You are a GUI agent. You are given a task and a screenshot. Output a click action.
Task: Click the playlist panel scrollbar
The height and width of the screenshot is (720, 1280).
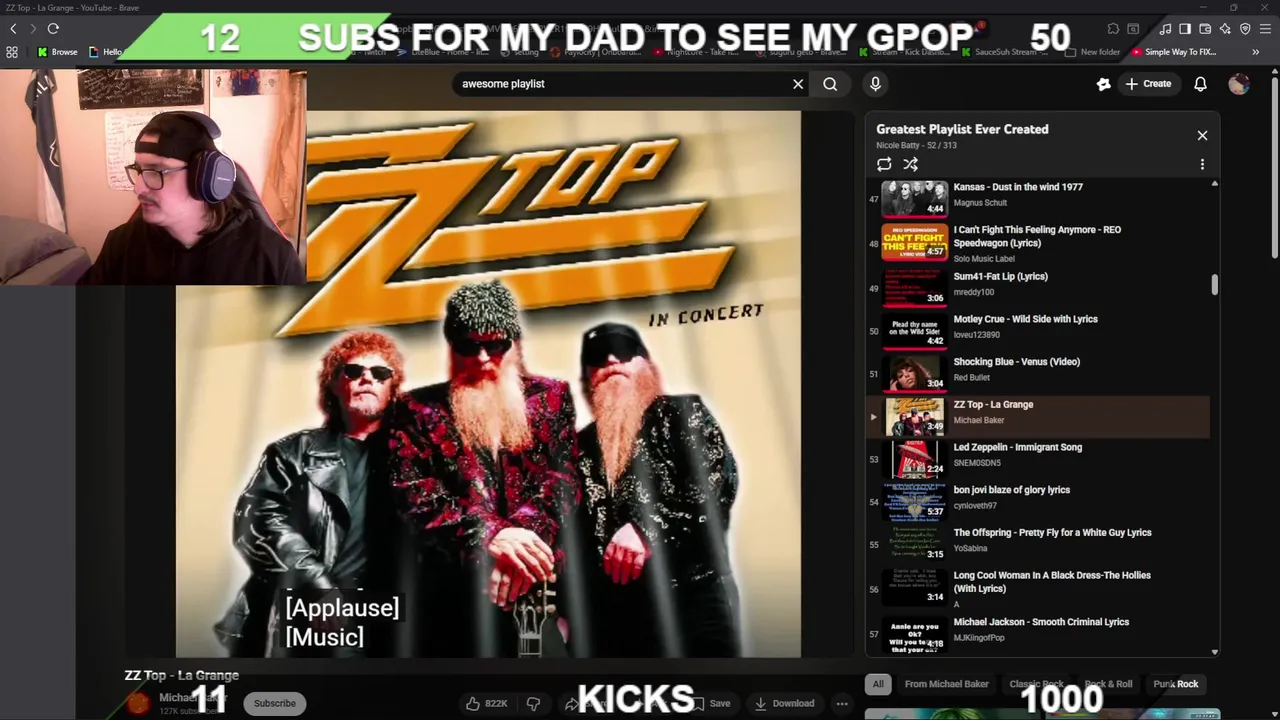point(1215,285)
